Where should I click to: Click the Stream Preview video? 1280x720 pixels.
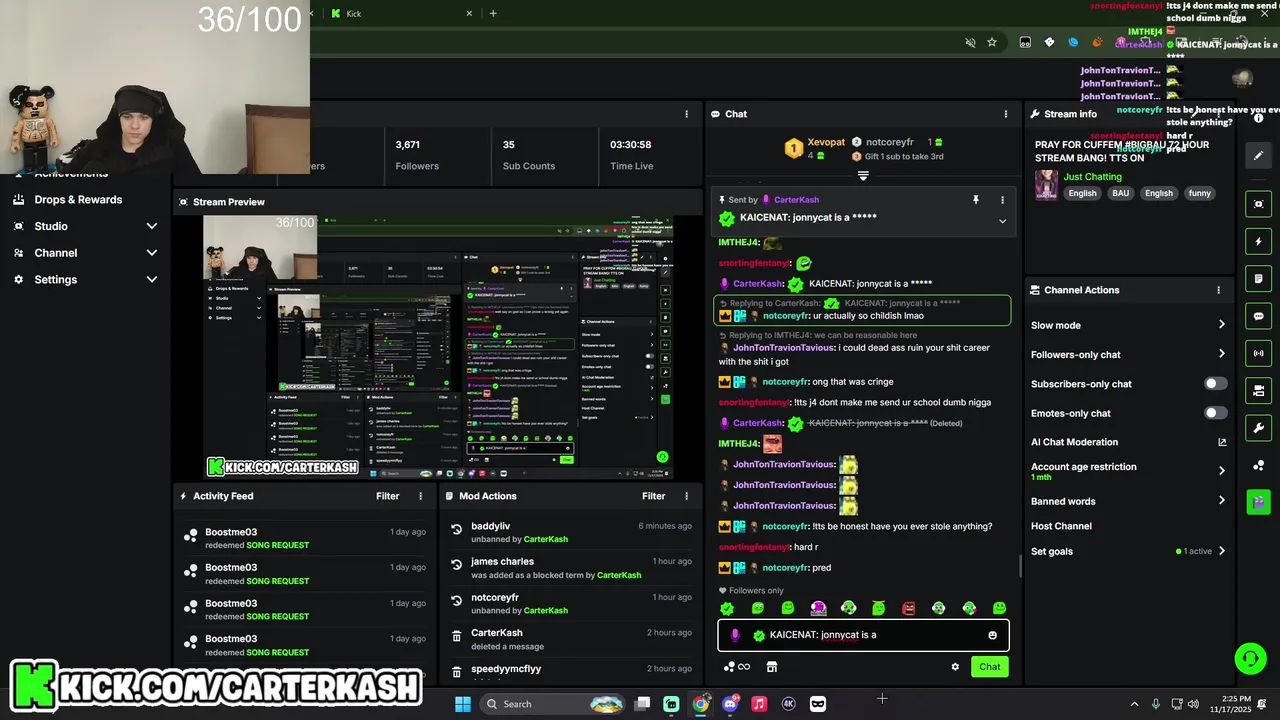439,347
